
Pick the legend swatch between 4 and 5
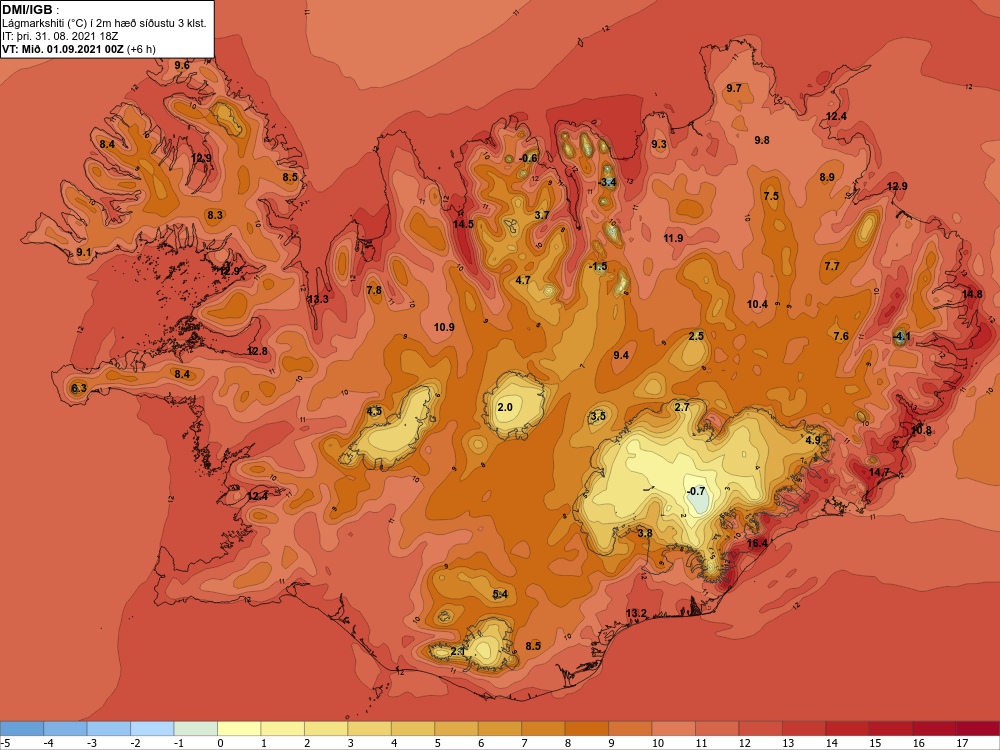click(413, 728)
